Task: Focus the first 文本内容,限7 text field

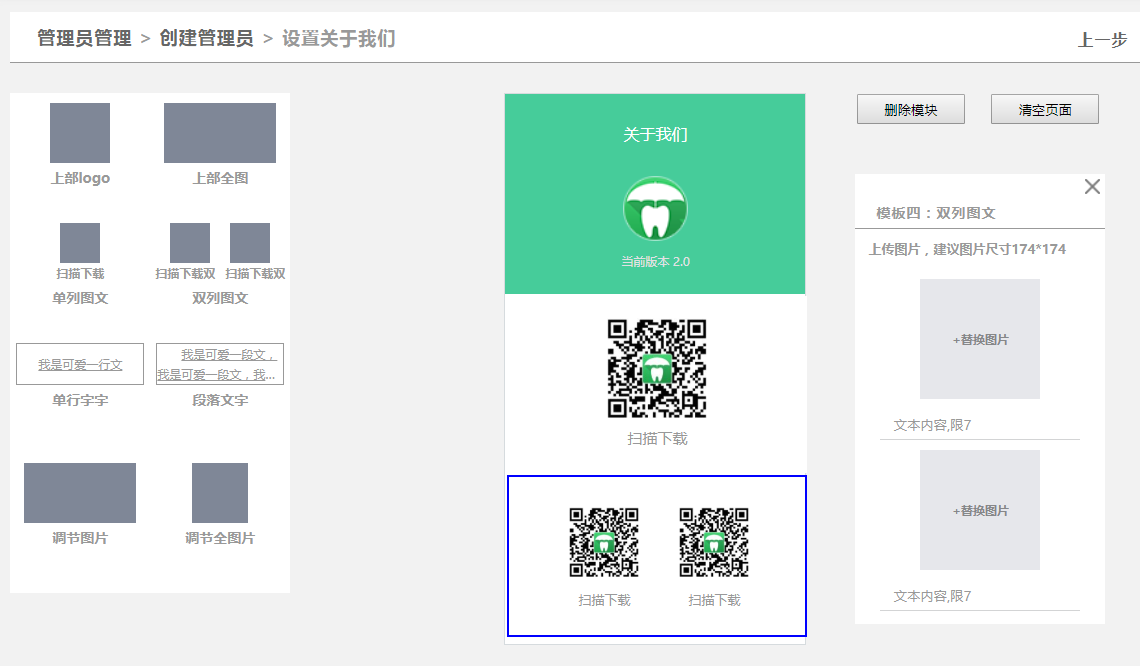Action: 980,425
